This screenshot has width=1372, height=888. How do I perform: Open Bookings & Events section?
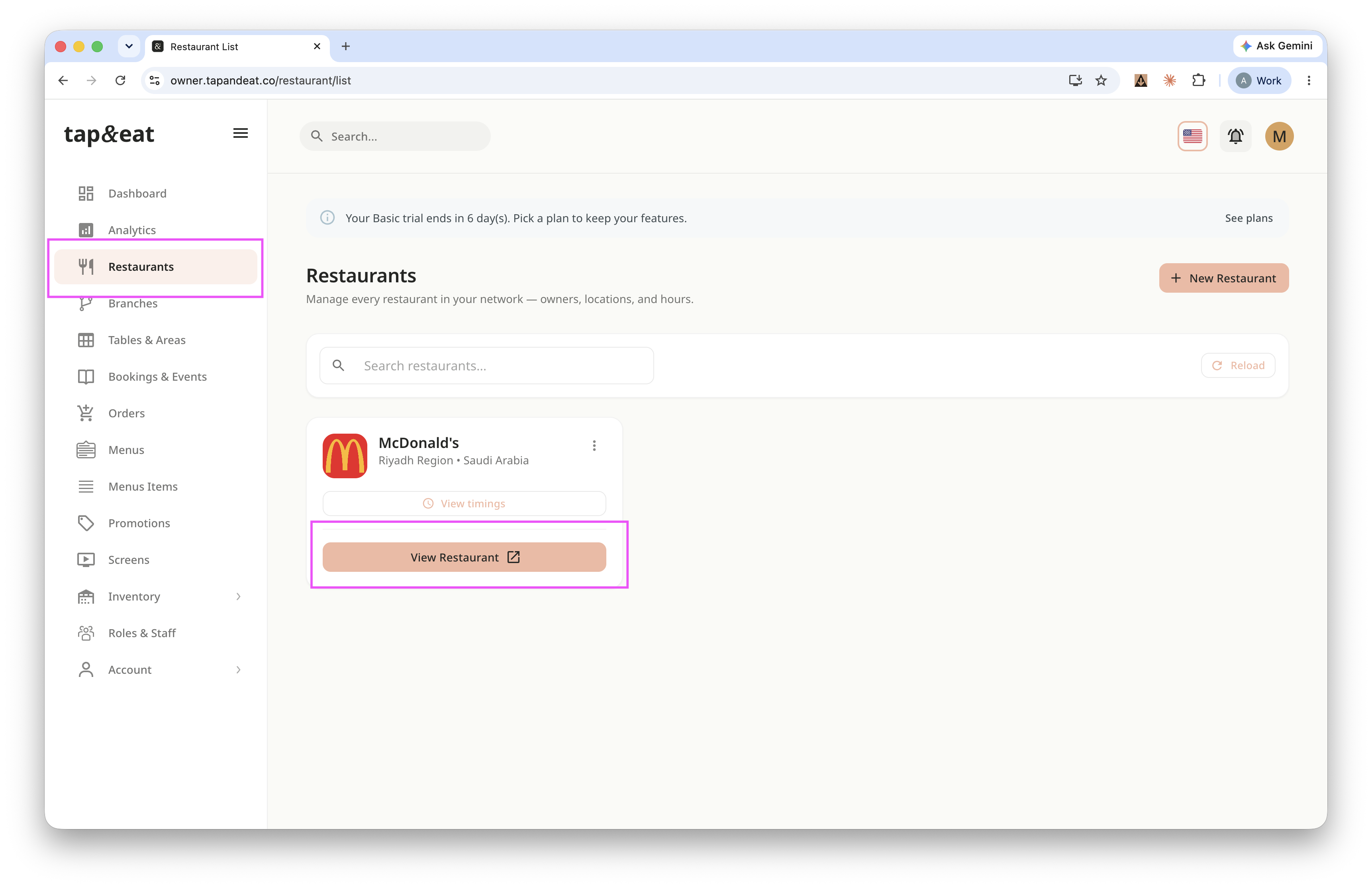pyautogui.click(x=156, y=377)
